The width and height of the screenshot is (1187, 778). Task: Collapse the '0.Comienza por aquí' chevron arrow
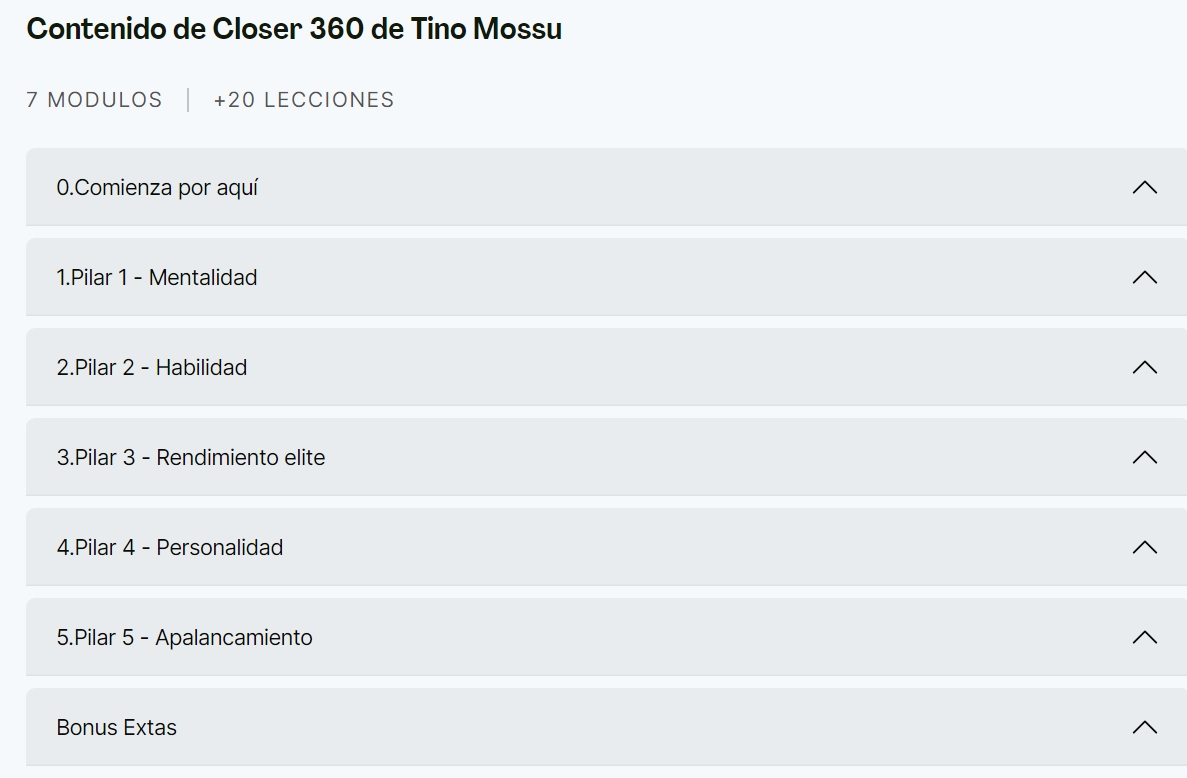pos(1144,188)
